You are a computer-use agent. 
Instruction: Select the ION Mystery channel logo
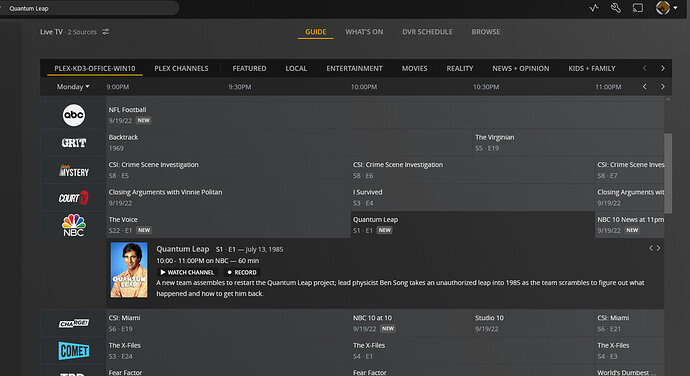tap(73, 170)
